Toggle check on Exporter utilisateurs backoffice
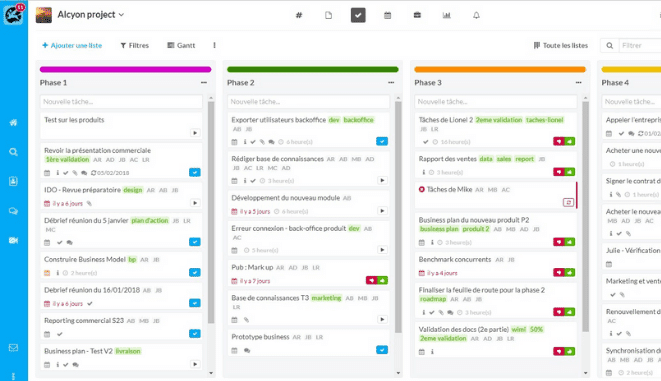Screen dimensions: 661x381 (382, 142)
